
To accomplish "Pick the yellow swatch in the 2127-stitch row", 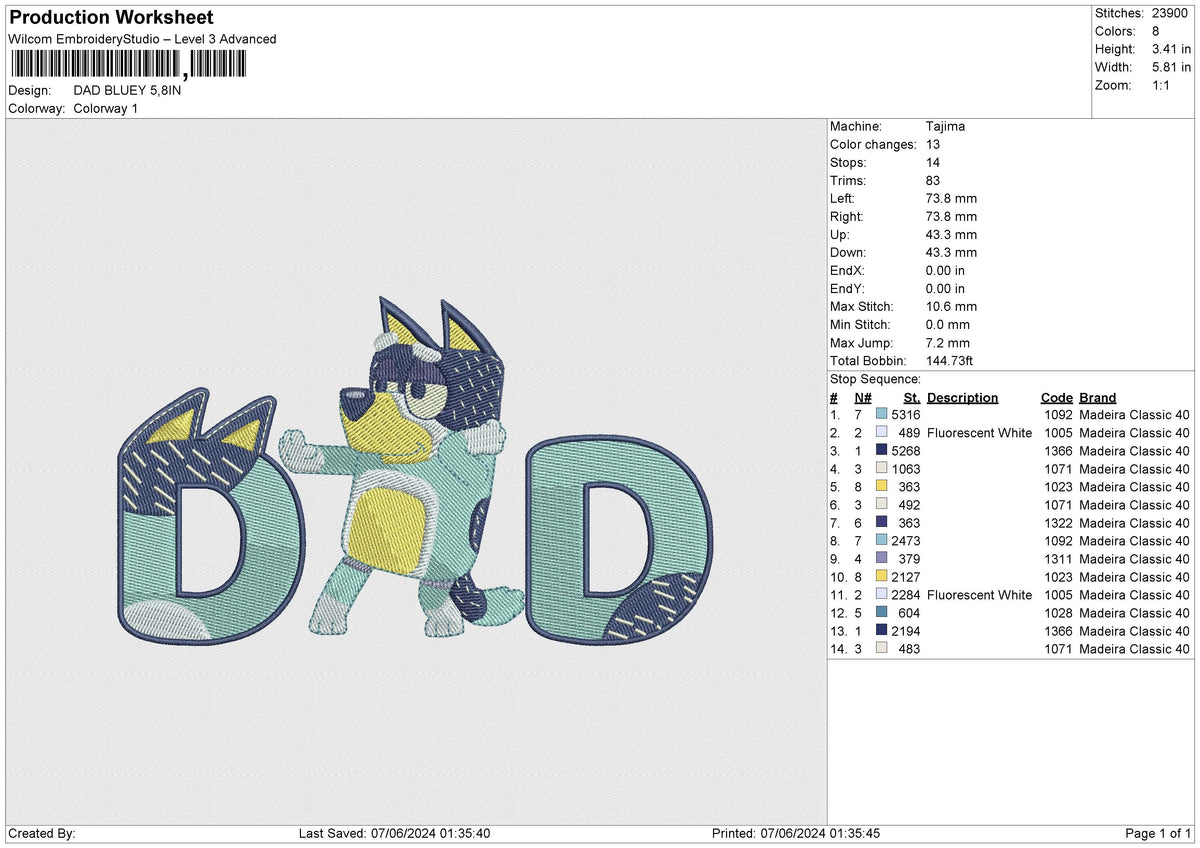I will click(881, 577).
